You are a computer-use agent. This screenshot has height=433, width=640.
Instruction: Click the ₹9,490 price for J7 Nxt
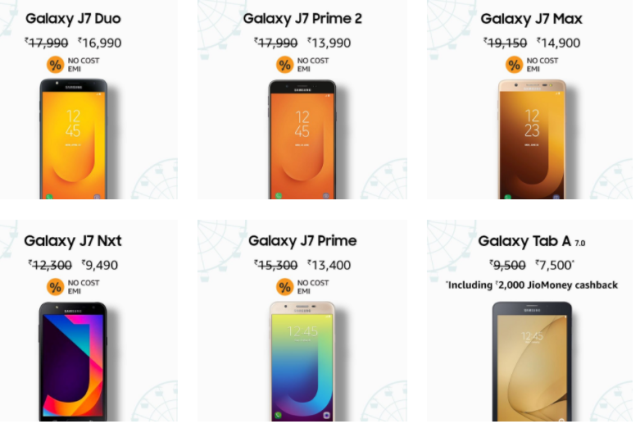(100, 265)
